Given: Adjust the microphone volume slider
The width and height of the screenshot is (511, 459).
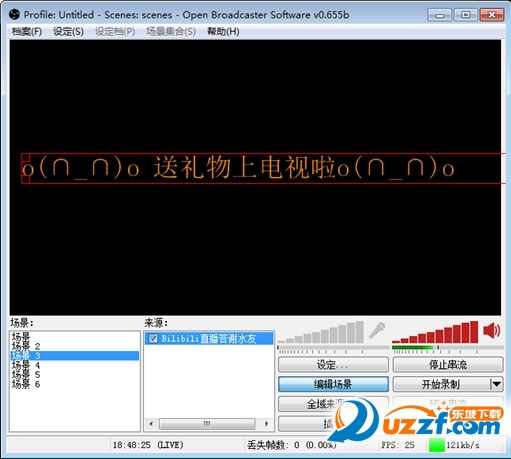Looking at the screenshot, I should [333, 347].
